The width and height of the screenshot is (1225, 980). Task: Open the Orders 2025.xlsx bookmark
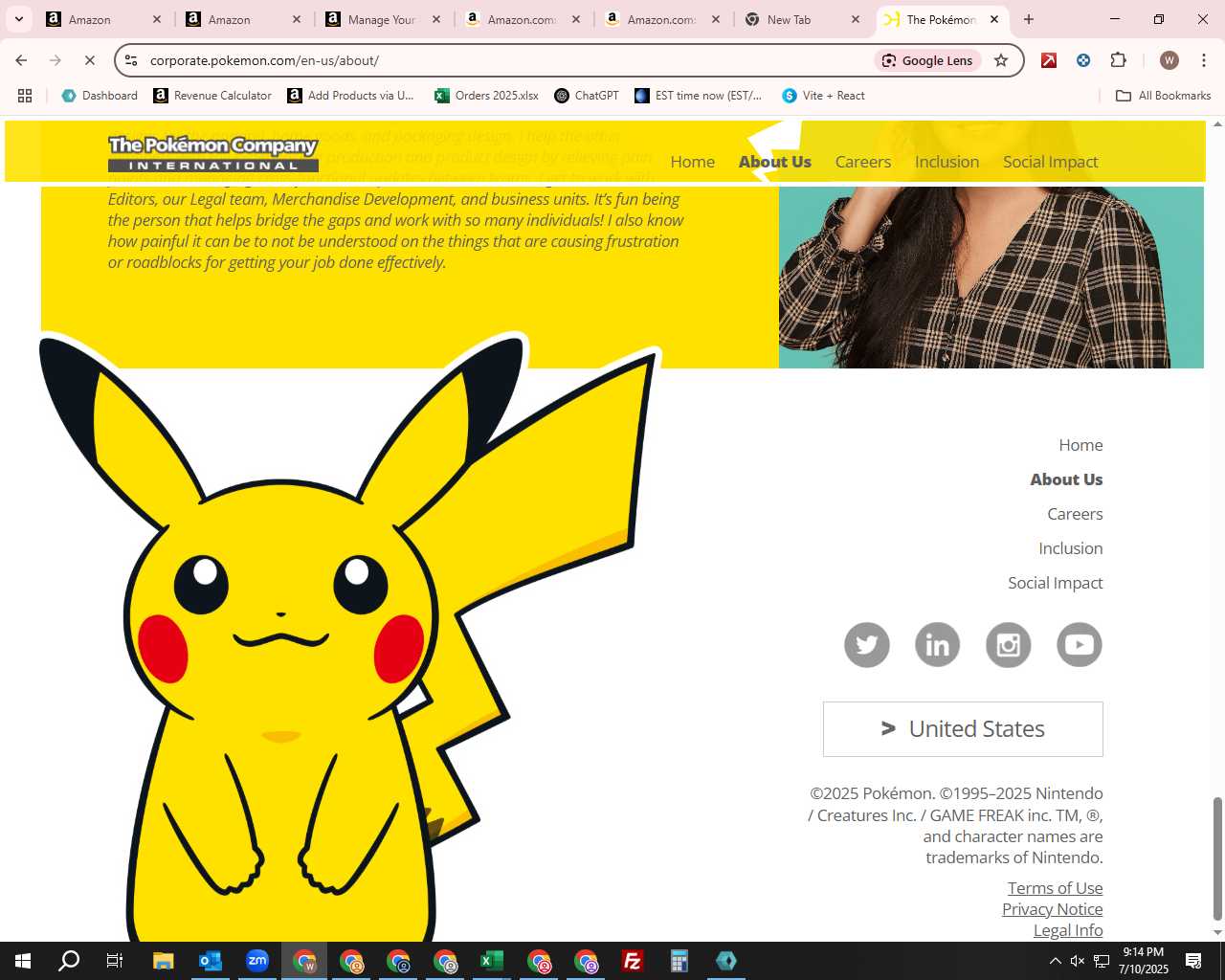coord(486,96)
